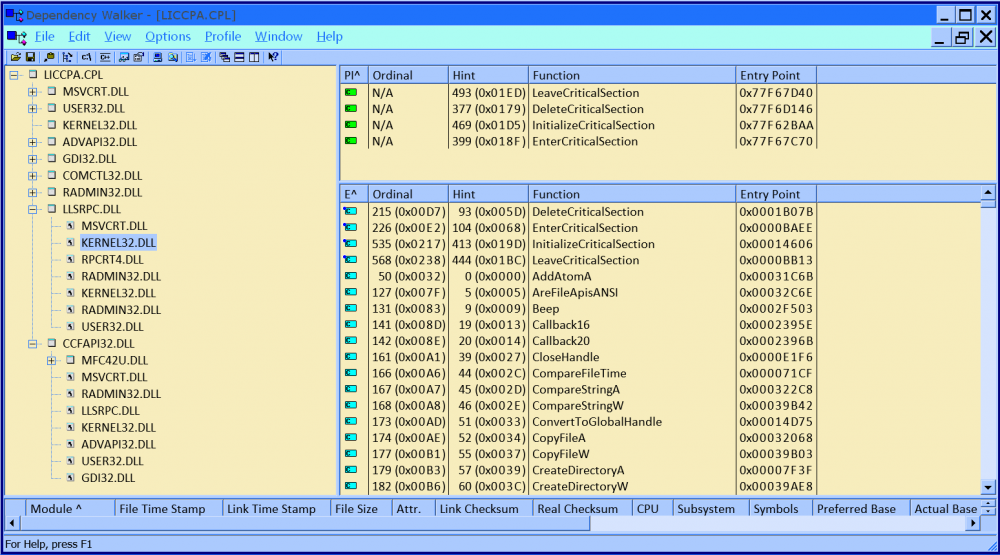Screen dimensions: 1000x555
Task: Click the Tile Vertically toolbar icon
Action: point(254,58)
